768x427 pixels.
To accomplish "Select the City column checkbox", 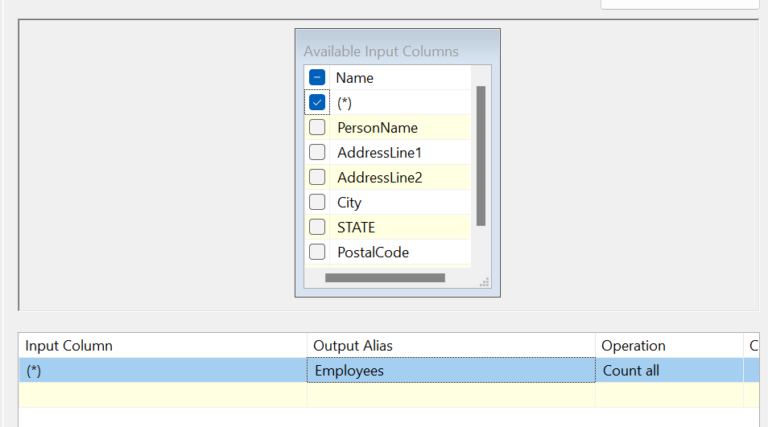I will pos(317,202).
